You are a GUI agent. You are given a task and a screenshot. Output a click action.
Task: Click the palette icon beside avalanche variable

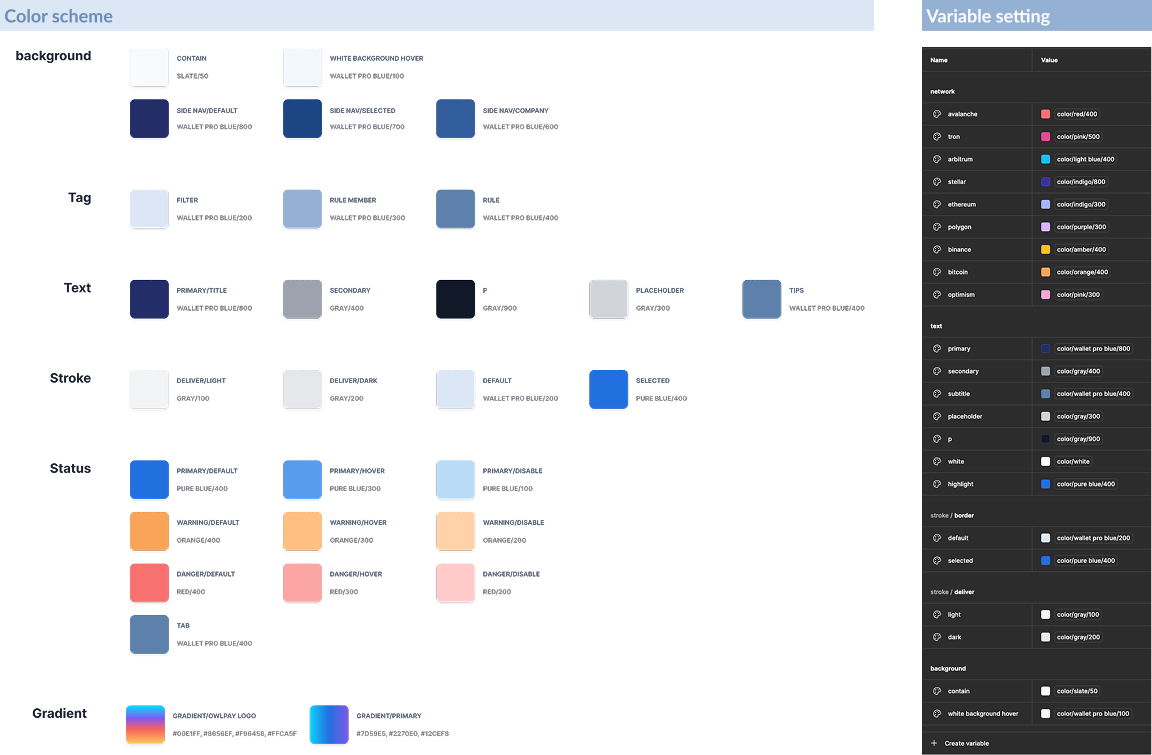pyautogui.click(x=937, y=114)
